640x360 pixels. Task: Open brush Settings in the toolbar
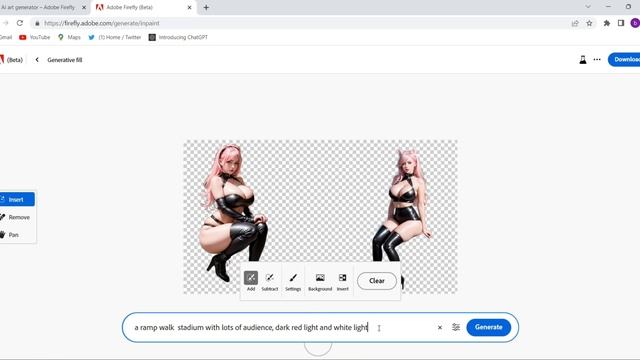pos(293,281)
